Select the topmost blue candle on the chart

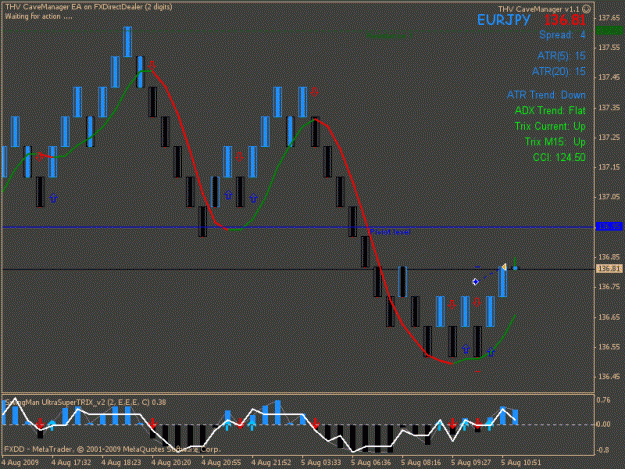point(128,42)
